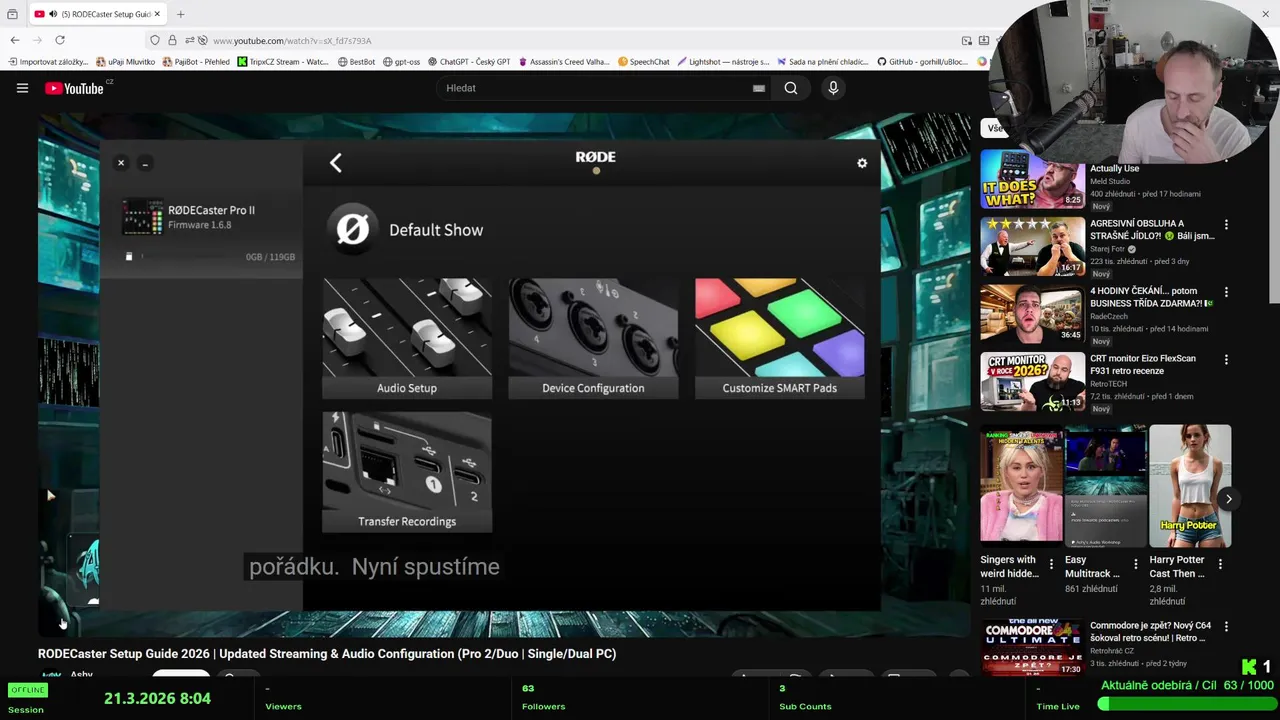The image size is (1280, 720).
Task: Open the PajiBot - Přehled bookmark
Action: click(x=195, y=62)
